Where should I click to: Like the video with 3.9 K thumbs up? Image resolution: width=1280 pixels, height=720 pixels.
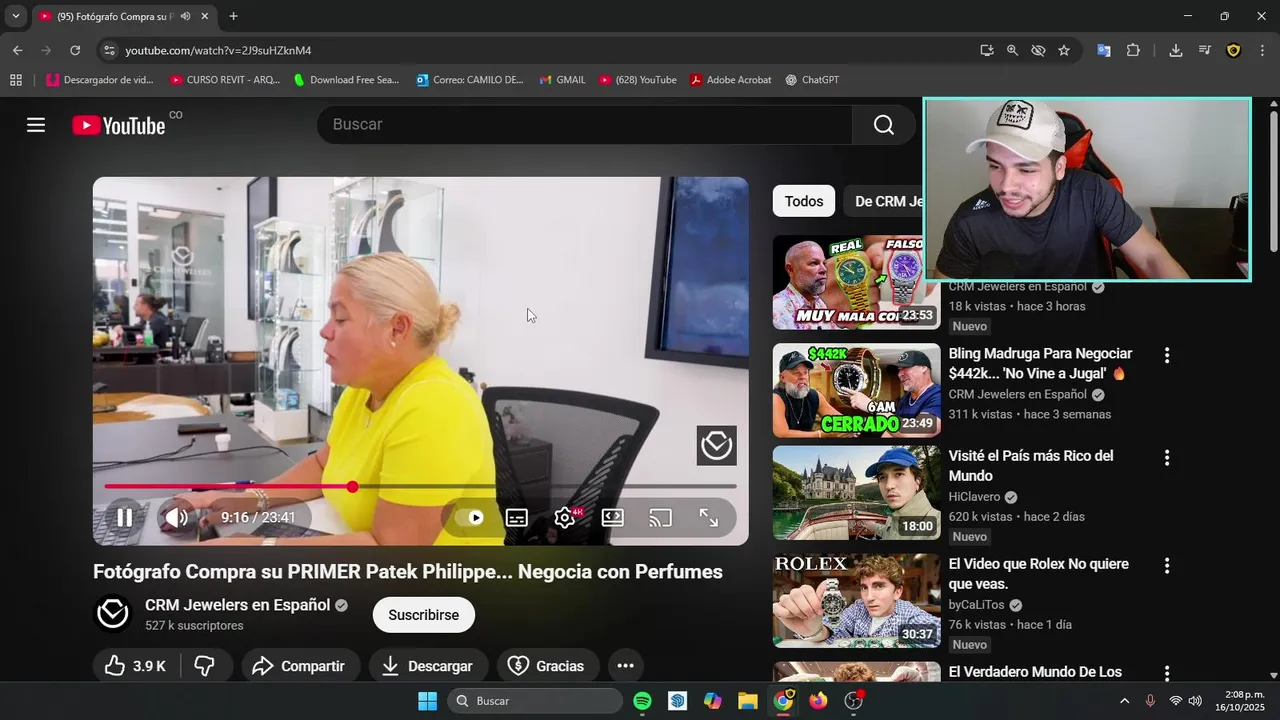[x=135, y=666]
